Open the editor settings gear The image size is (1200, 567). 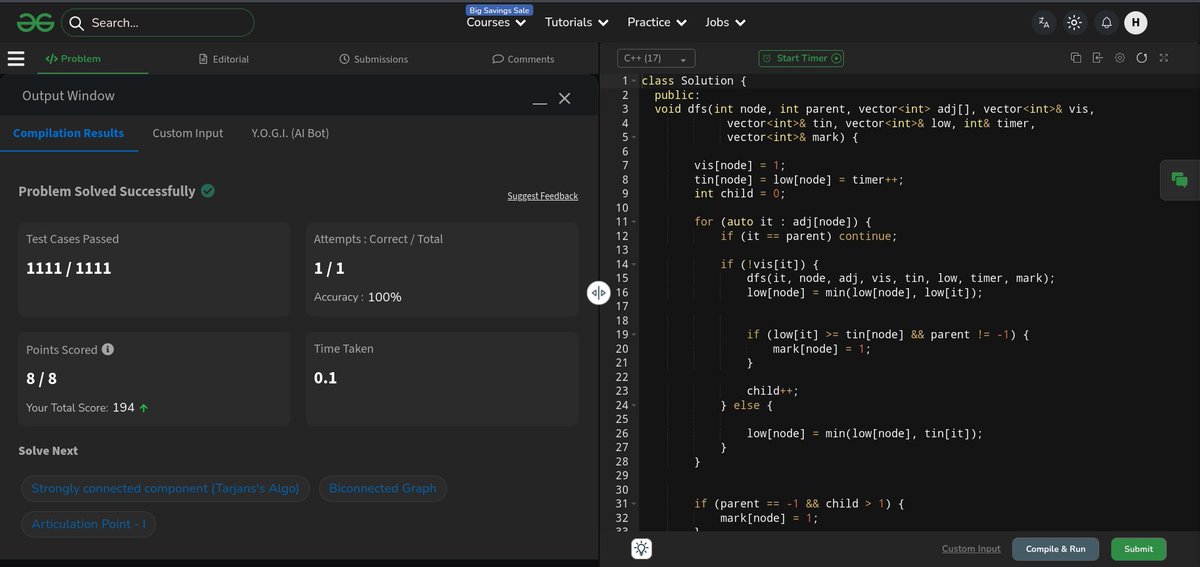(1120, 58)
